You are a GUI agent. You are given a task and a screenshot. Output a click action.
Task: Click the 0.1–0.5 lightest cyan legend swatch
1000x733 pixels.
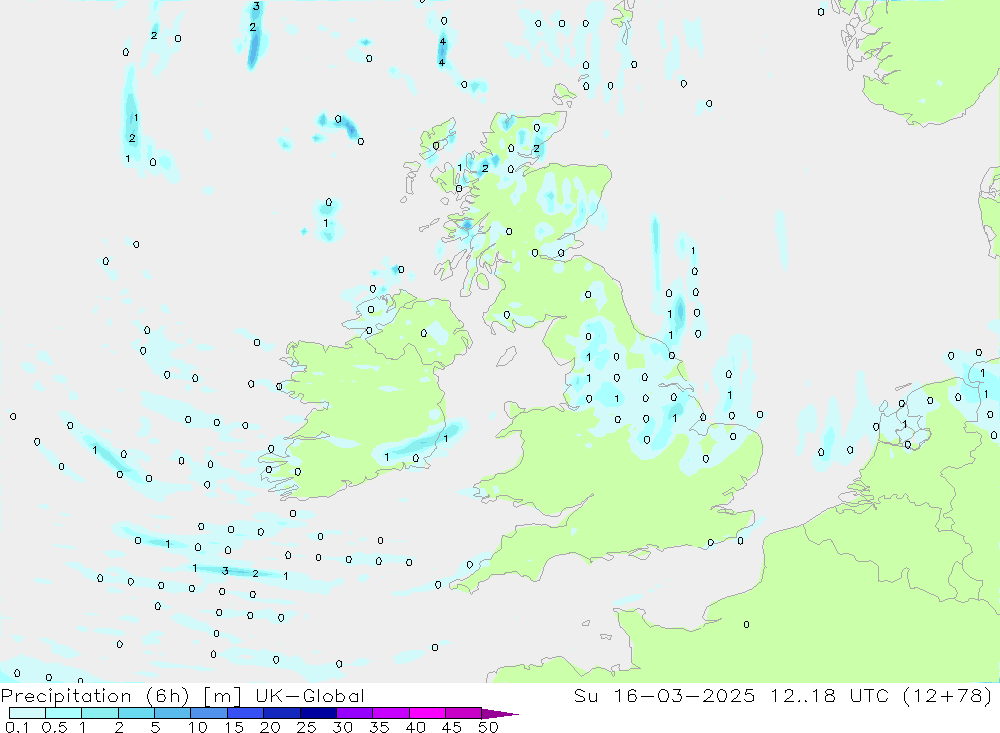click(x=27, y=713)
